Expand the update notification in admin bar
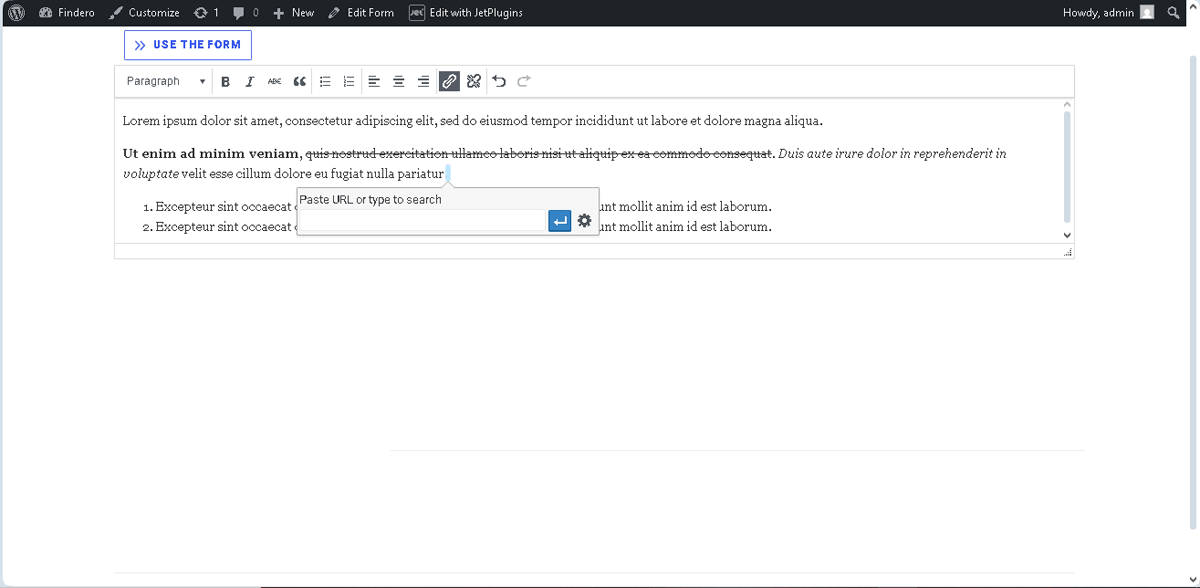Image resolution: width=1200 pixels, height=588 pixels. click(205, 13)
